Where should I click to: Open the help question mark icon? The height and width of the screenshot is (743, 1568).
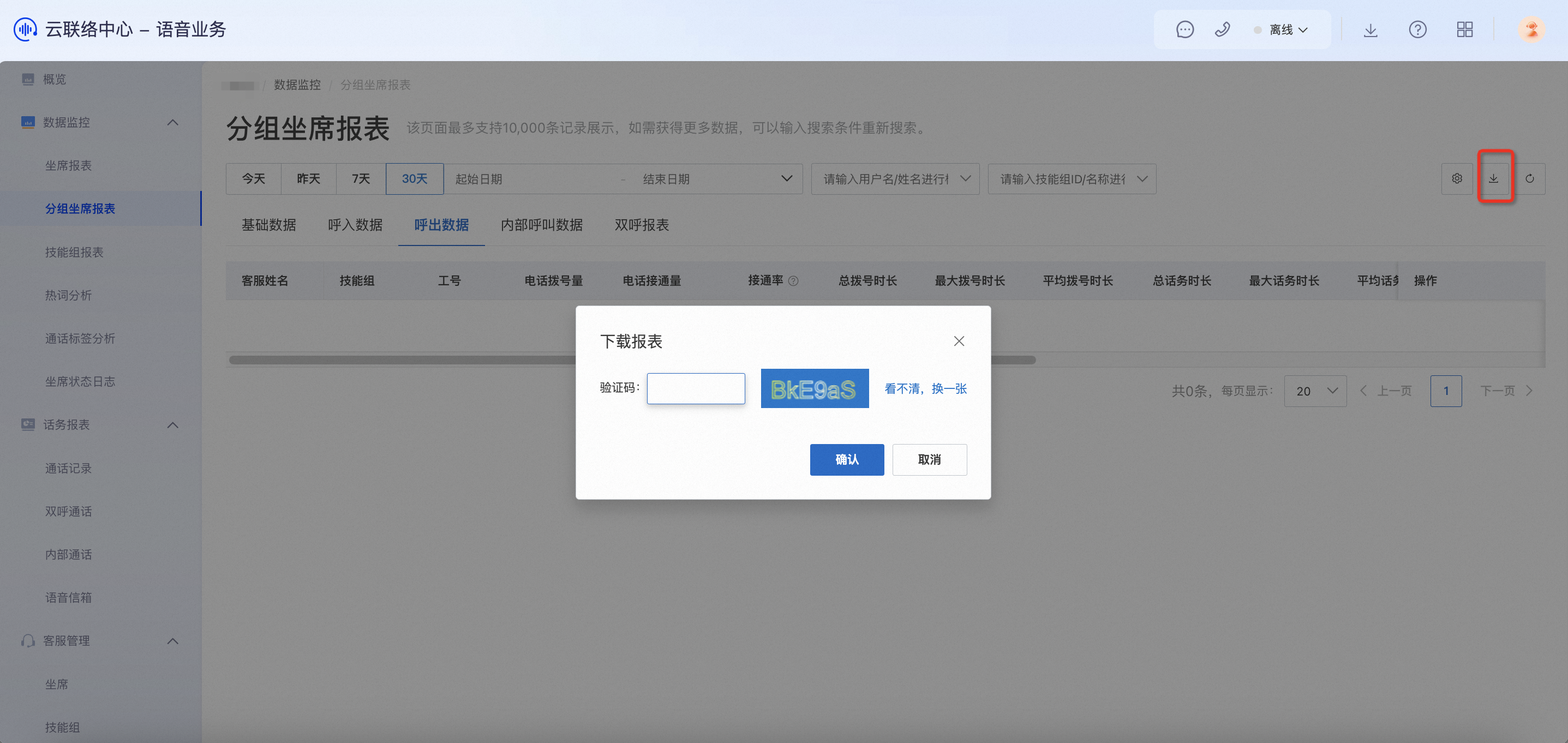pyautogui.click(x=1417, y=29)
